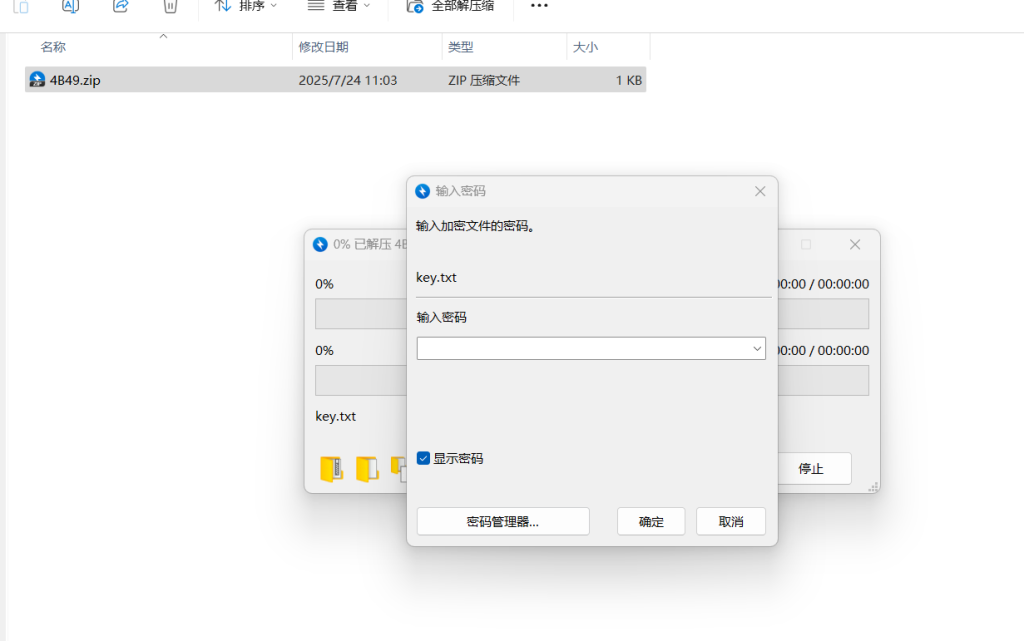
Task: Click the Delete trash icon
Action: pos(171,6)
